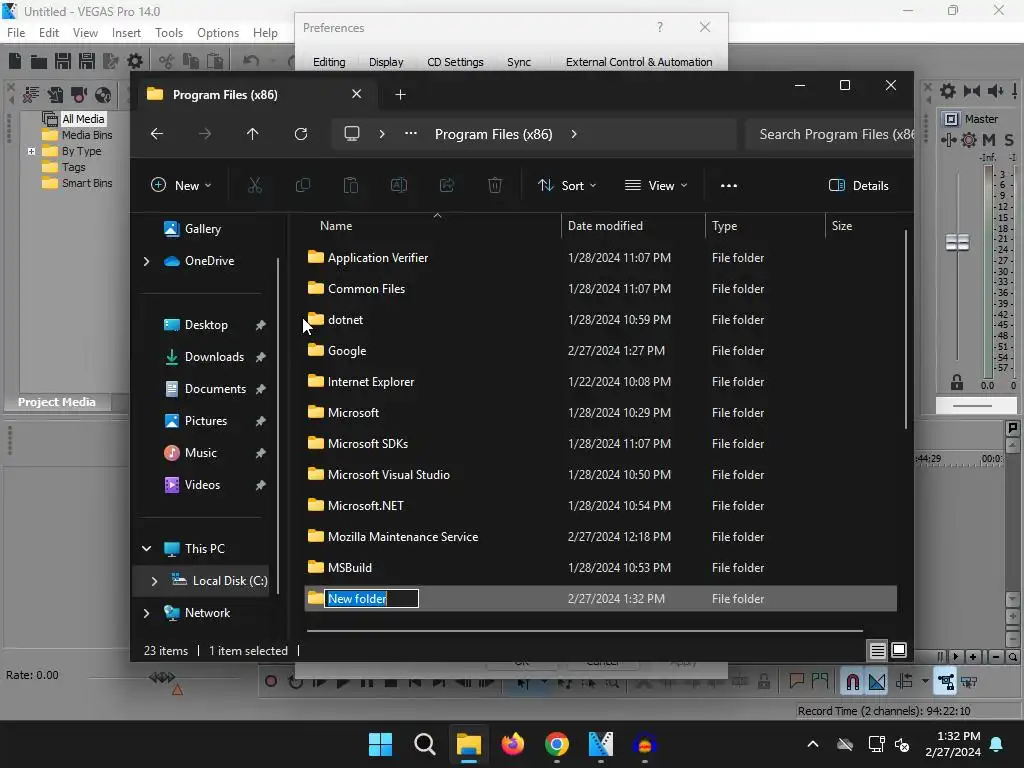
Task: Add a new tab in File Explorer
Action: pyautogui.click(x=400, y=95)
